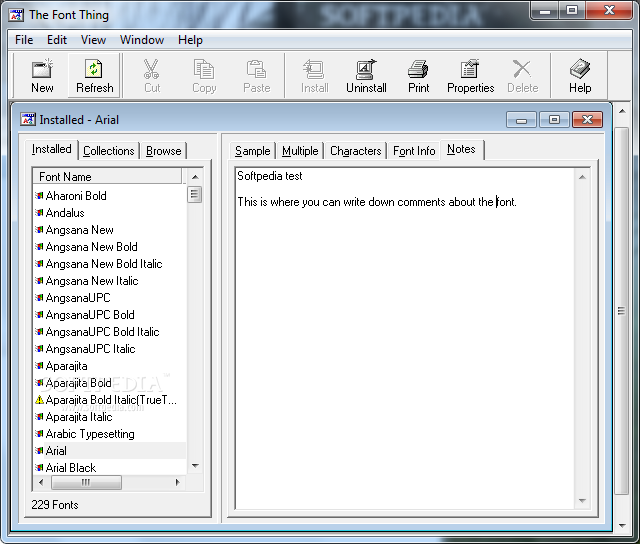Open the Multiple tab
The height and width of the screenshot is (544, 640).
coord(300,151)
